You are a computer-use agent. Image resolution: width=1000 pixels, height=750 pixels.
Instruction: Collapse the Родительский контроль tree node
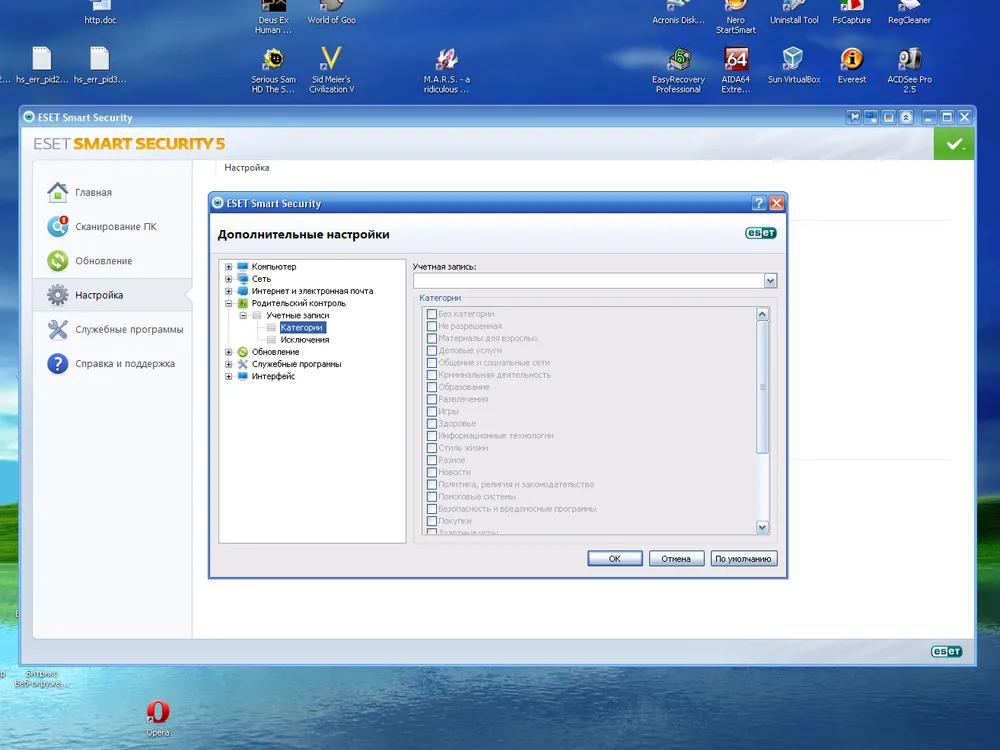(229, 303)
